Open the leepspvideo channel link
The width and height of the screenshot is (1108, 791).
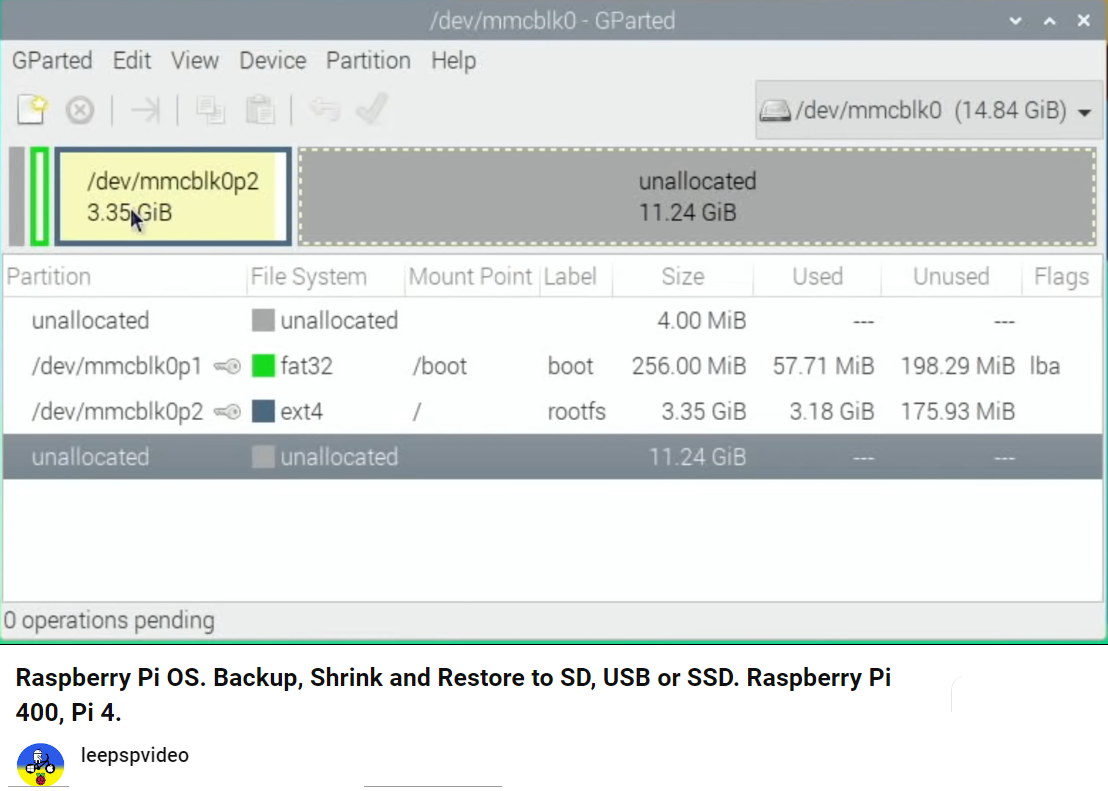(x=134, y=755)
